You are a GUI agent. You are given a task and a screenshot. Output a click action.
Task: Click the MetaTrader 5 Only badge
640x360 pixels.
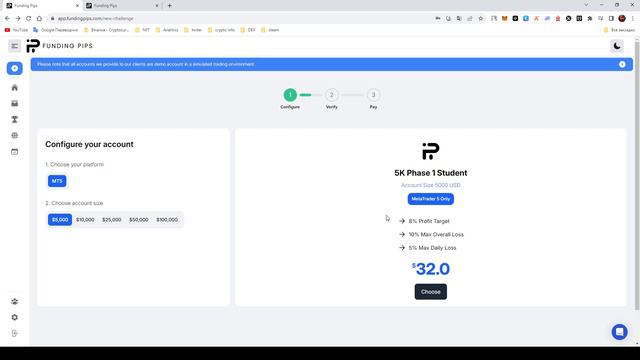coord(431,199)
